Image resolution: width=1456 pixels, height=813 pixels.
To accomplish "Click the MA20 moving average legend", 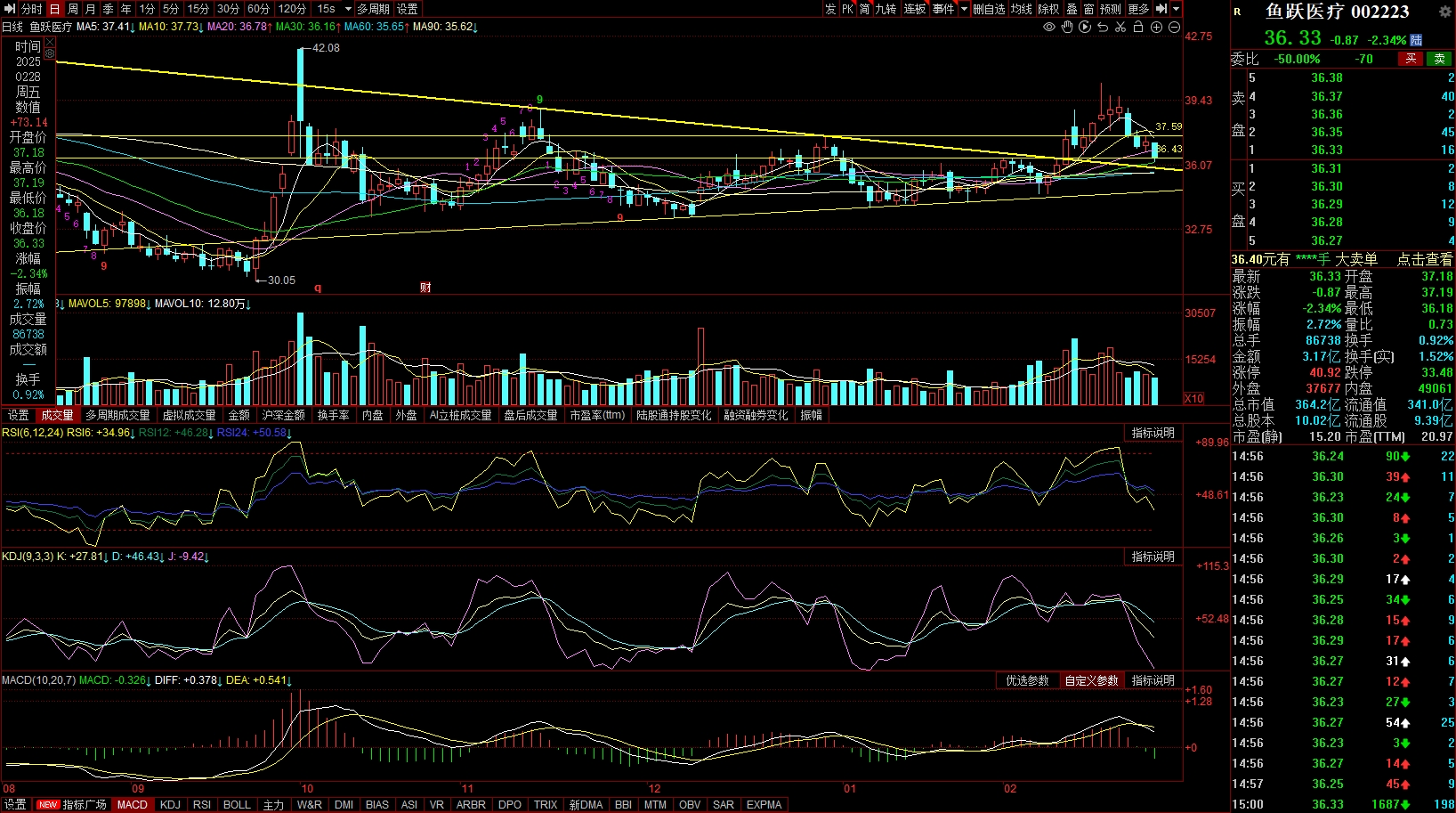I will tap(239, 27).
